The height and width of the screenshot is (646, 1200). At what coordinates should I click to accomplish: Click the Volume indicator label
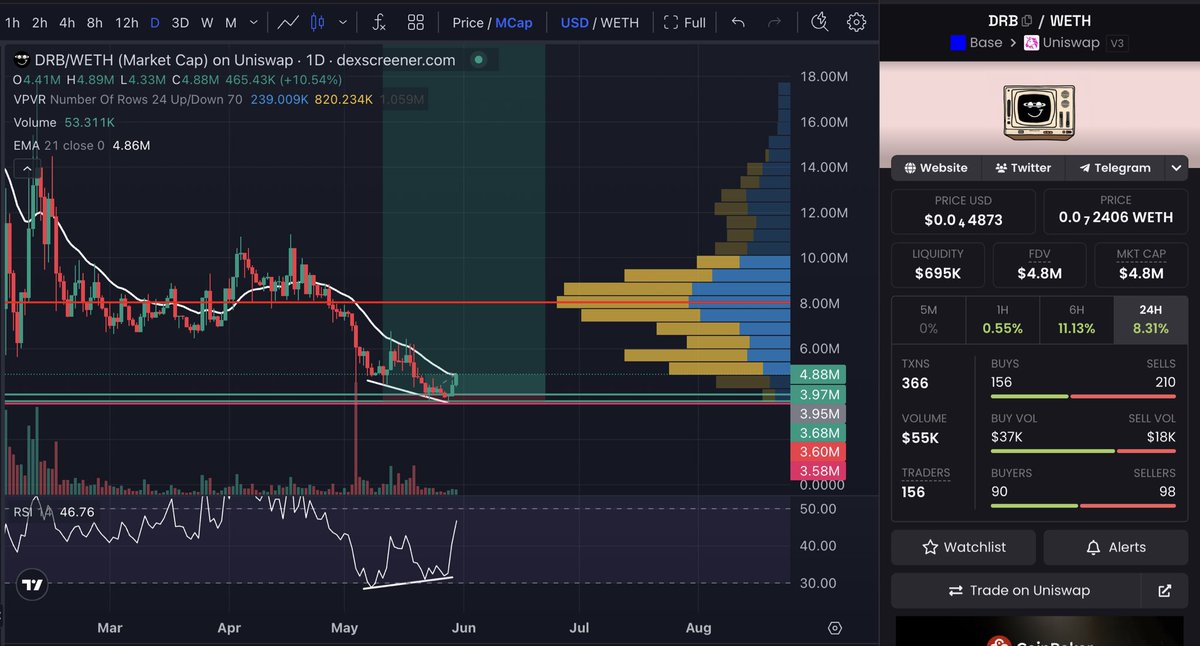tap(36, 122)
